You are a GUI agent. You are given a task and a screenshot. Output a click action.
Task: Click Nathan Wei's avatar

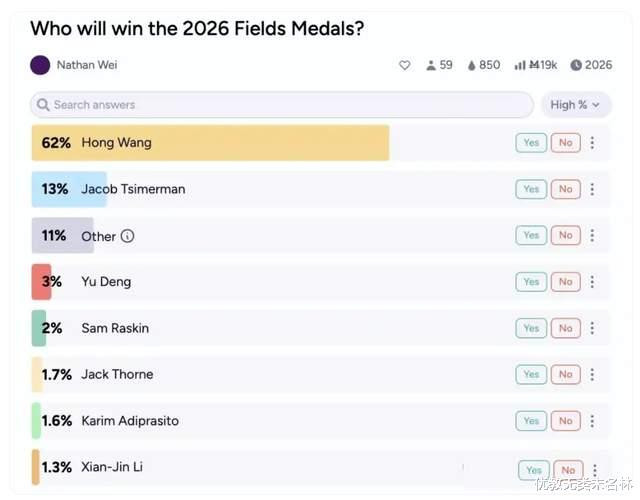(x=40, y=65)
